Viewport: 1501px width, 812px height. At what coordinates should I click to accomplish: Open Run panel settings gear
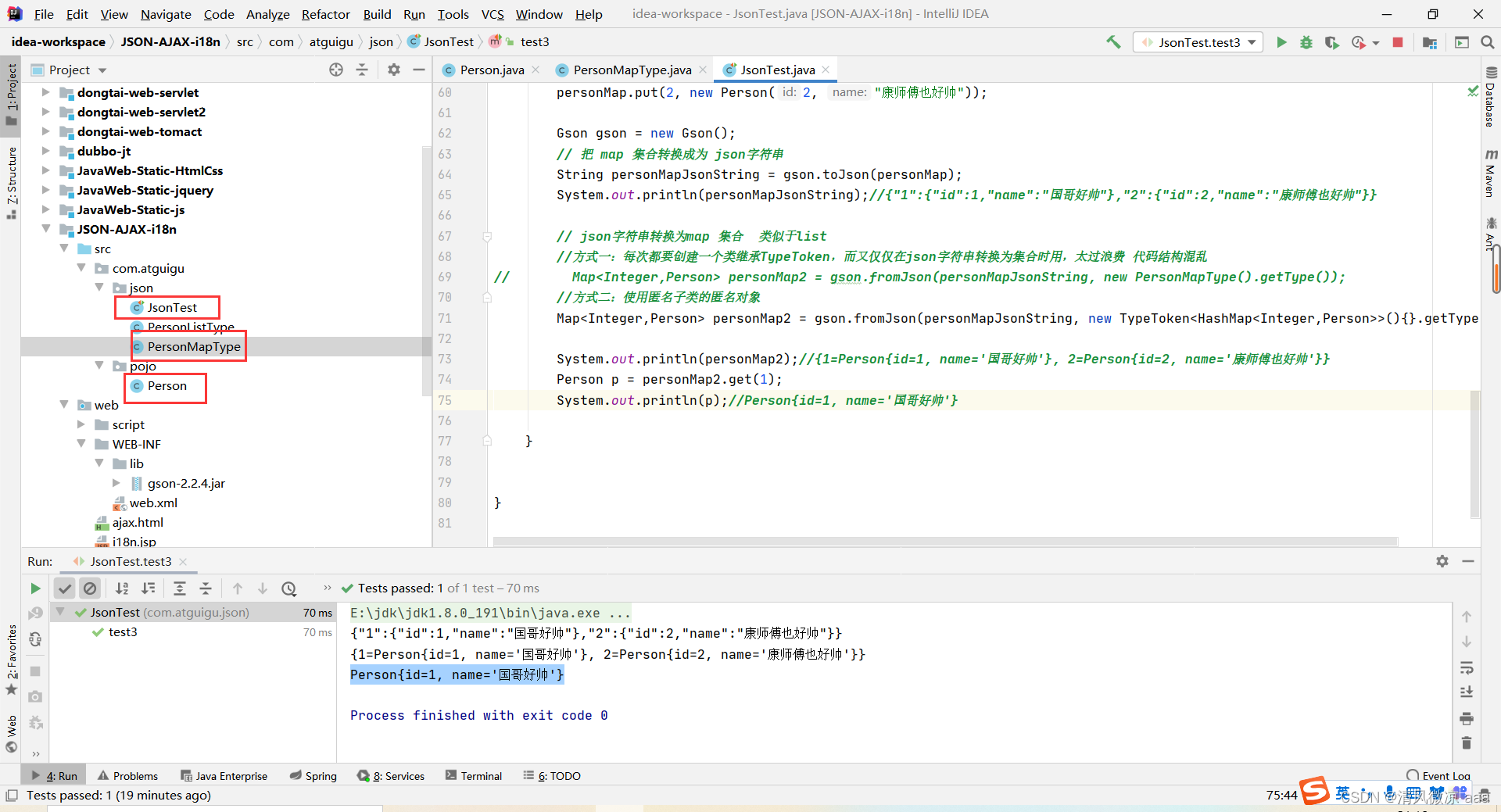1442,561
